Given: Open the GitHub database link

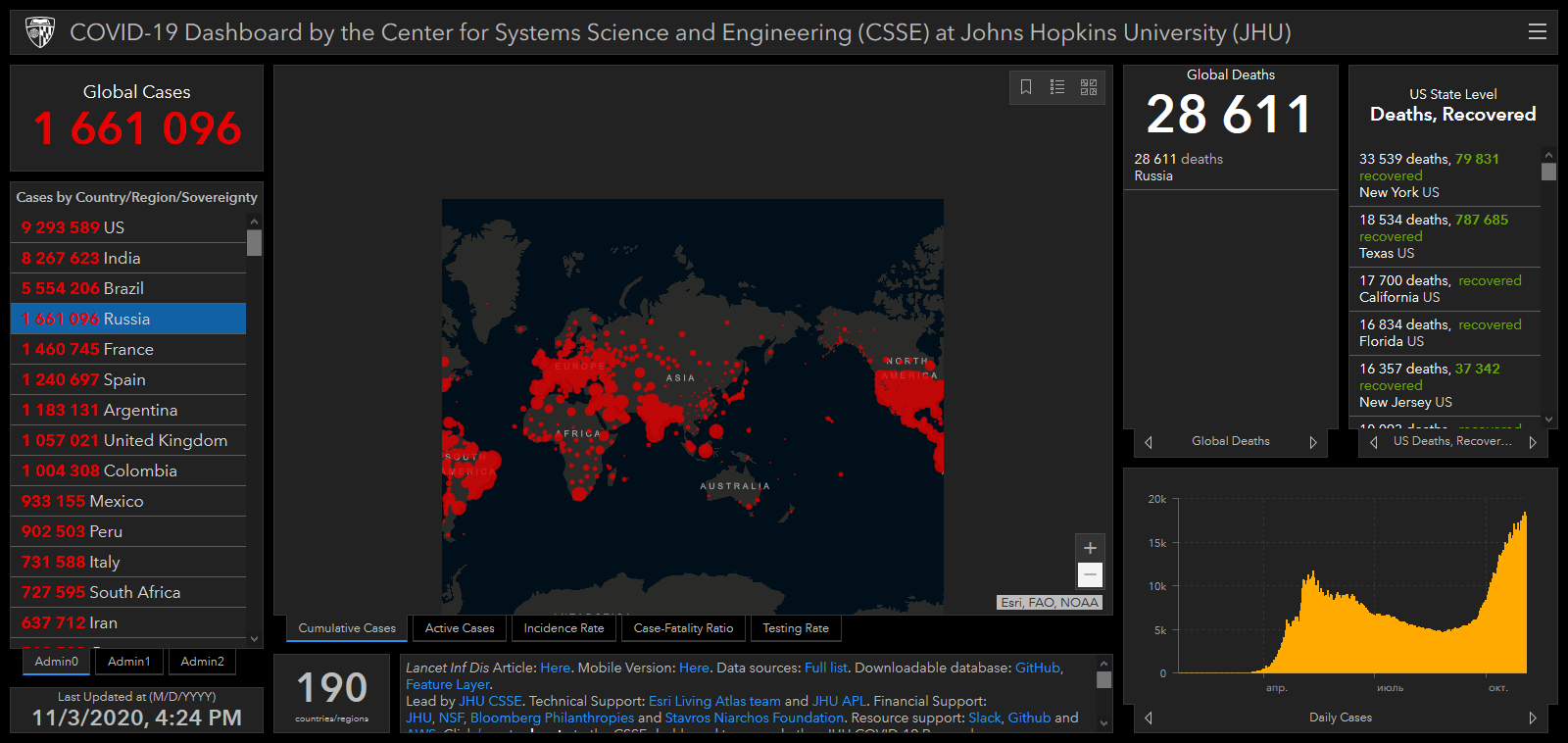Looking at the screenshot, I should click(x=1038, y=668).
